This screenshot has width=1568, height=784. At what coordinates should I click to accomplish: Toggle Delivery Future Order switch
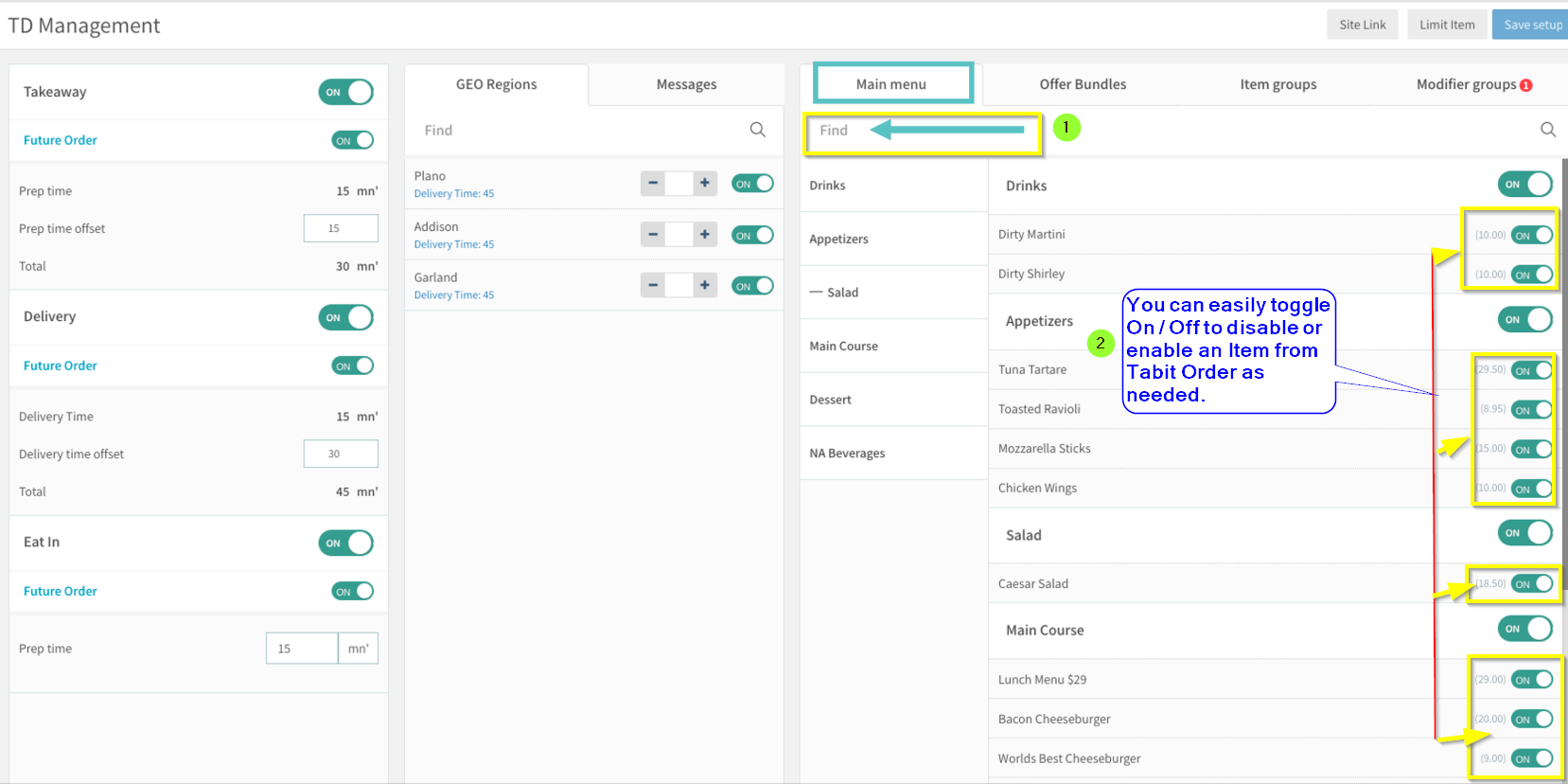pyautogui.click(x=352, y=366)
